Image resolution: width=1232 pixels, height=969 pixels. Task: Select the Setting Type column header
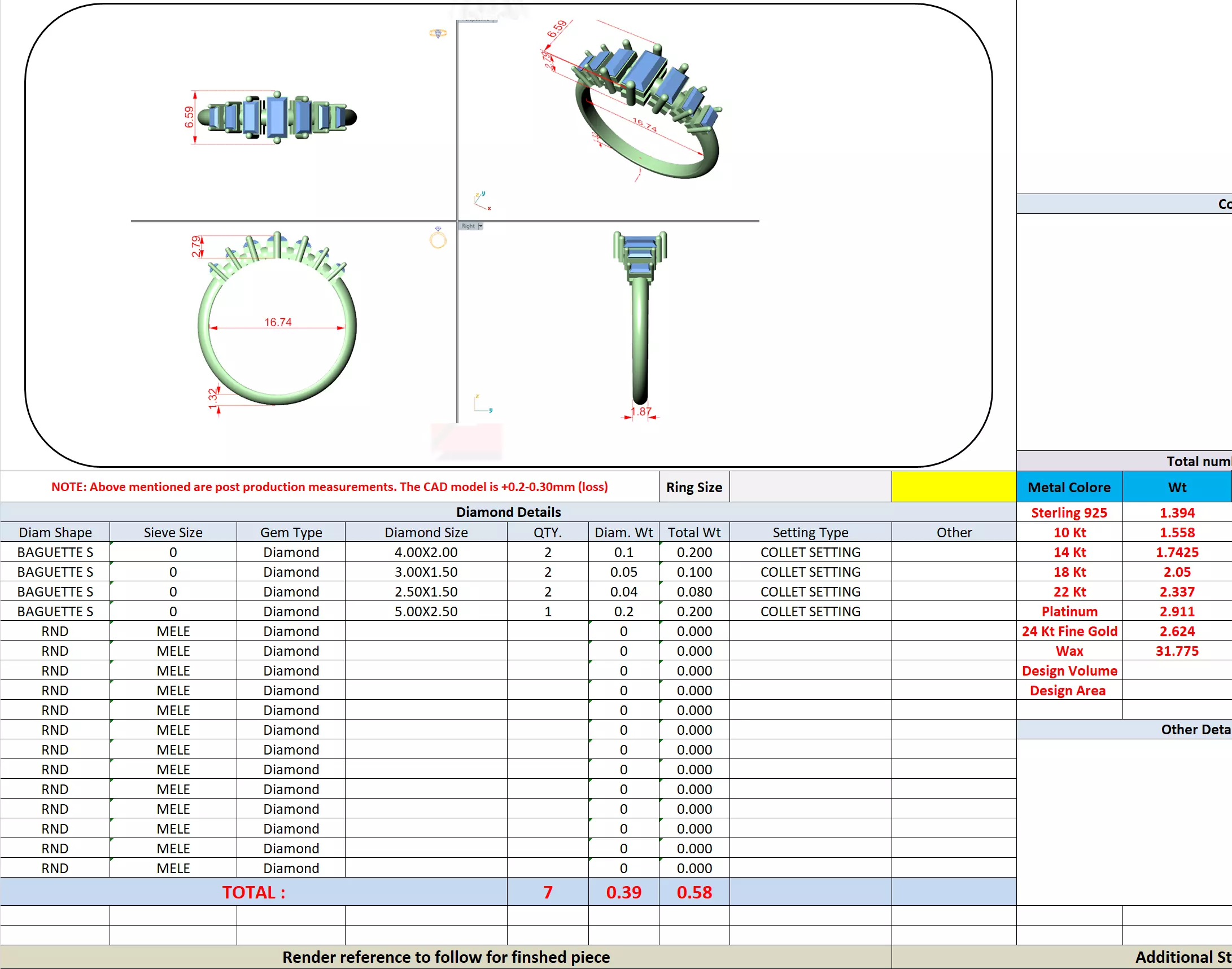click(x=810, y=532)
